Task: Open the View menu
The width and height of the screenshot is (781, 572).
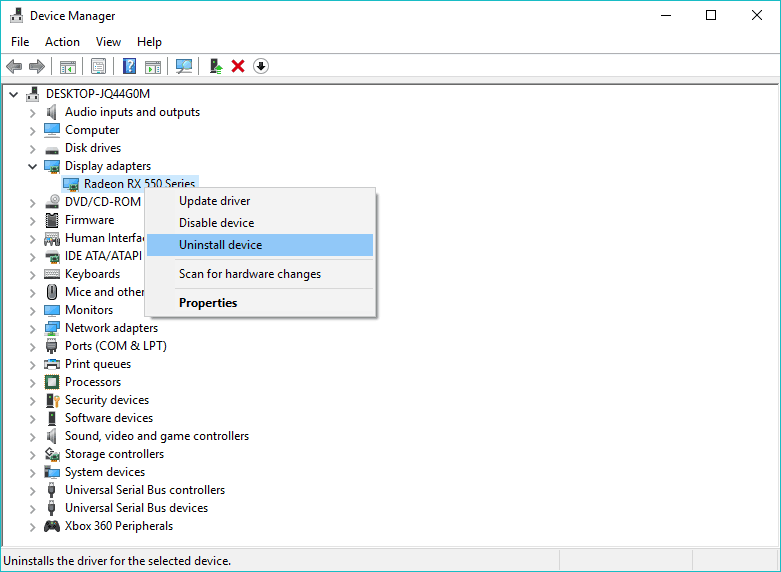Action: tap(108, 42)
